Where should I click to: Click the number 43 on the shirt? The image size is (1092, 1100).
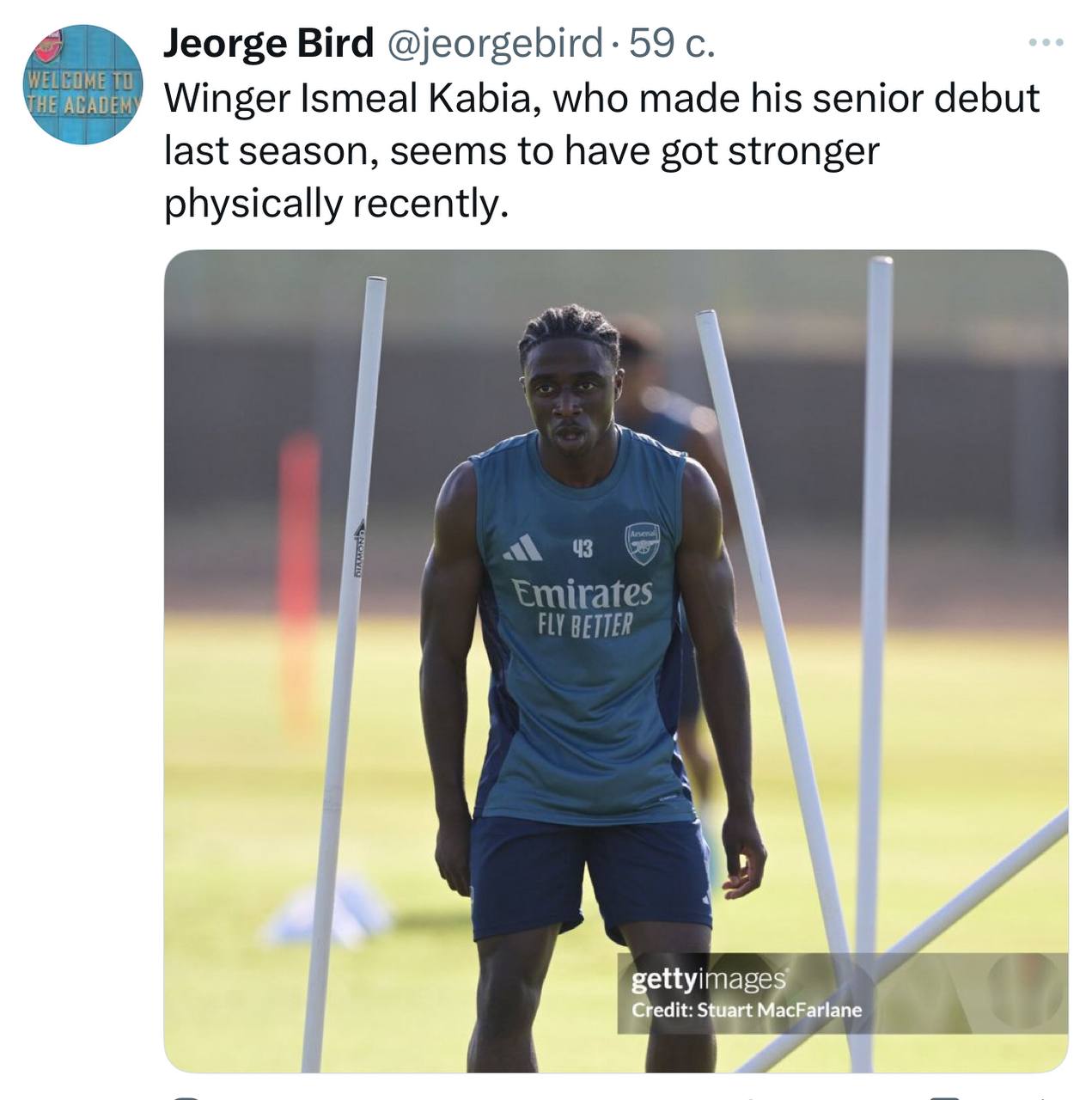click(583, 548)
